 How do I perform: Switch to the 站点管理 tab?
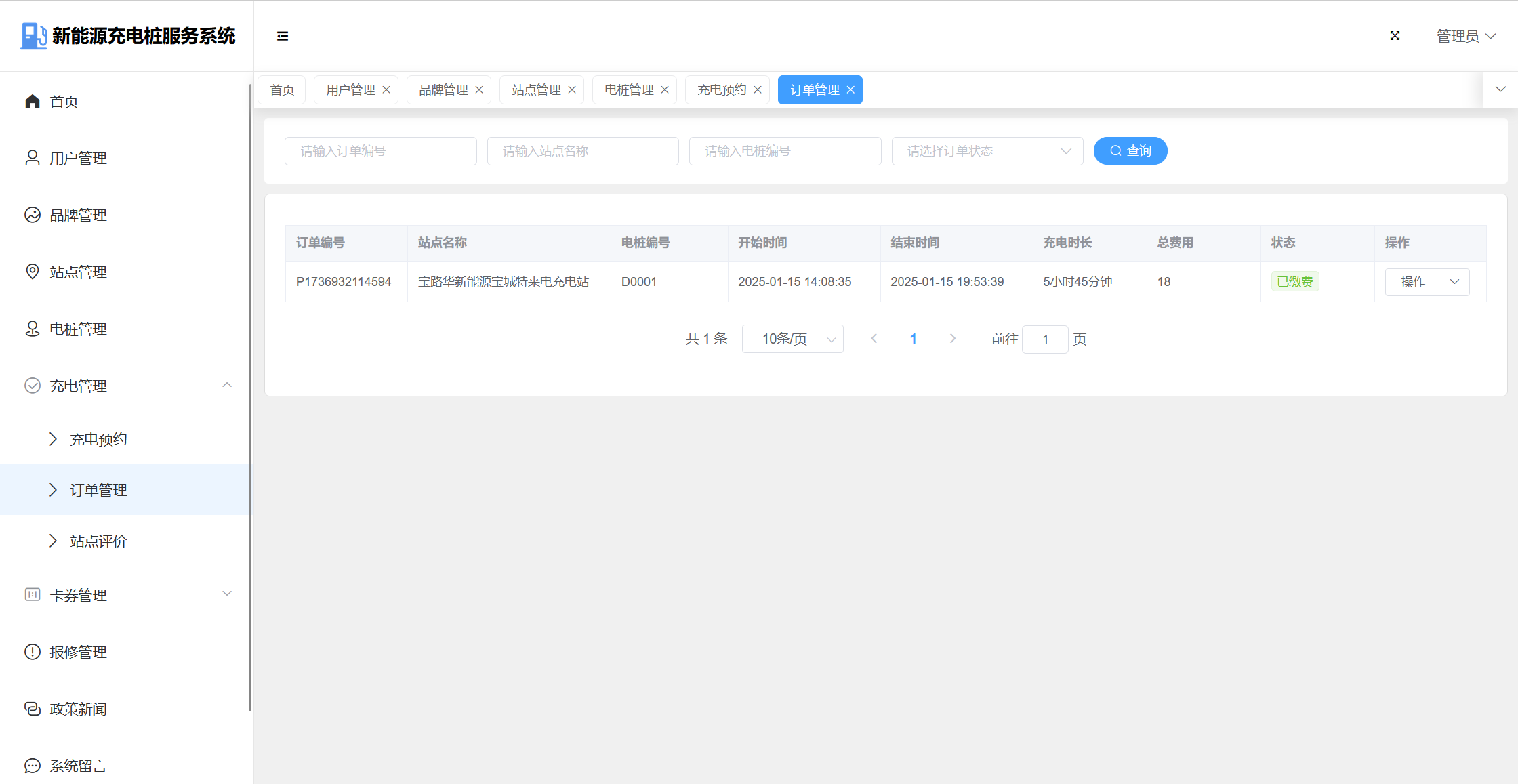pyautogui.click(x=535, y=89)
